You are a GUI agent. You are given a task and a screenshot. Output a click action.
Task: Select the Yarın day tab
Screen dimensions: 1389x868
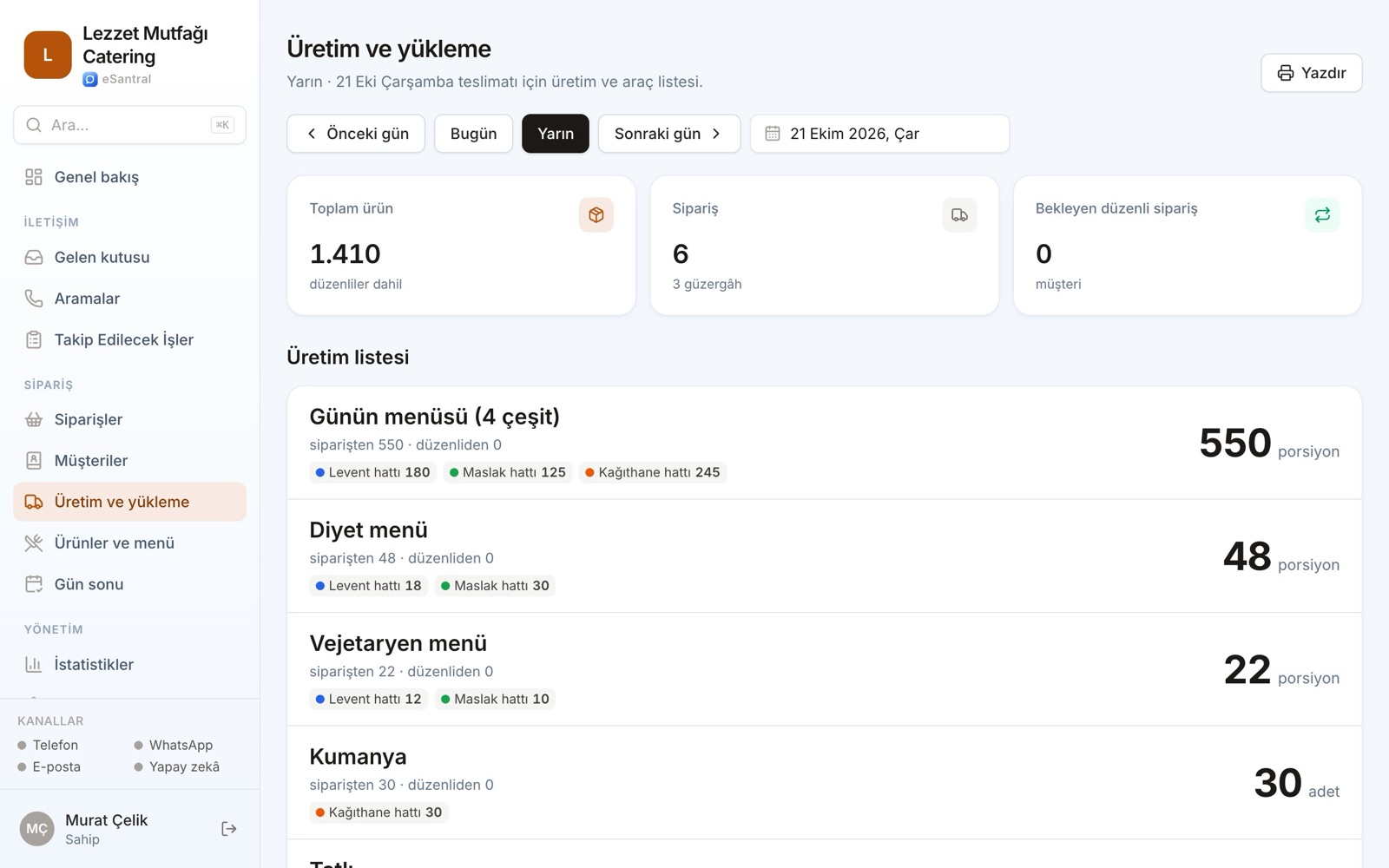click(x=556, y=134)
